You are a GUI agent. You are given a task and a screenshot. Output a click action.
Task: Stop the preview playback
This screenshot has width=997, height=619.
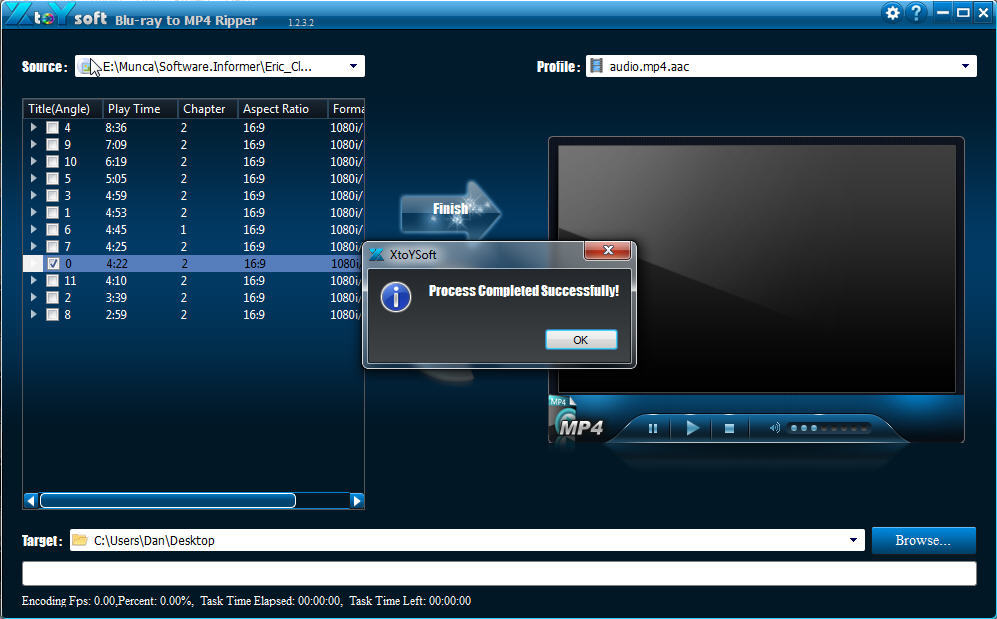click(x=729, y=428)
